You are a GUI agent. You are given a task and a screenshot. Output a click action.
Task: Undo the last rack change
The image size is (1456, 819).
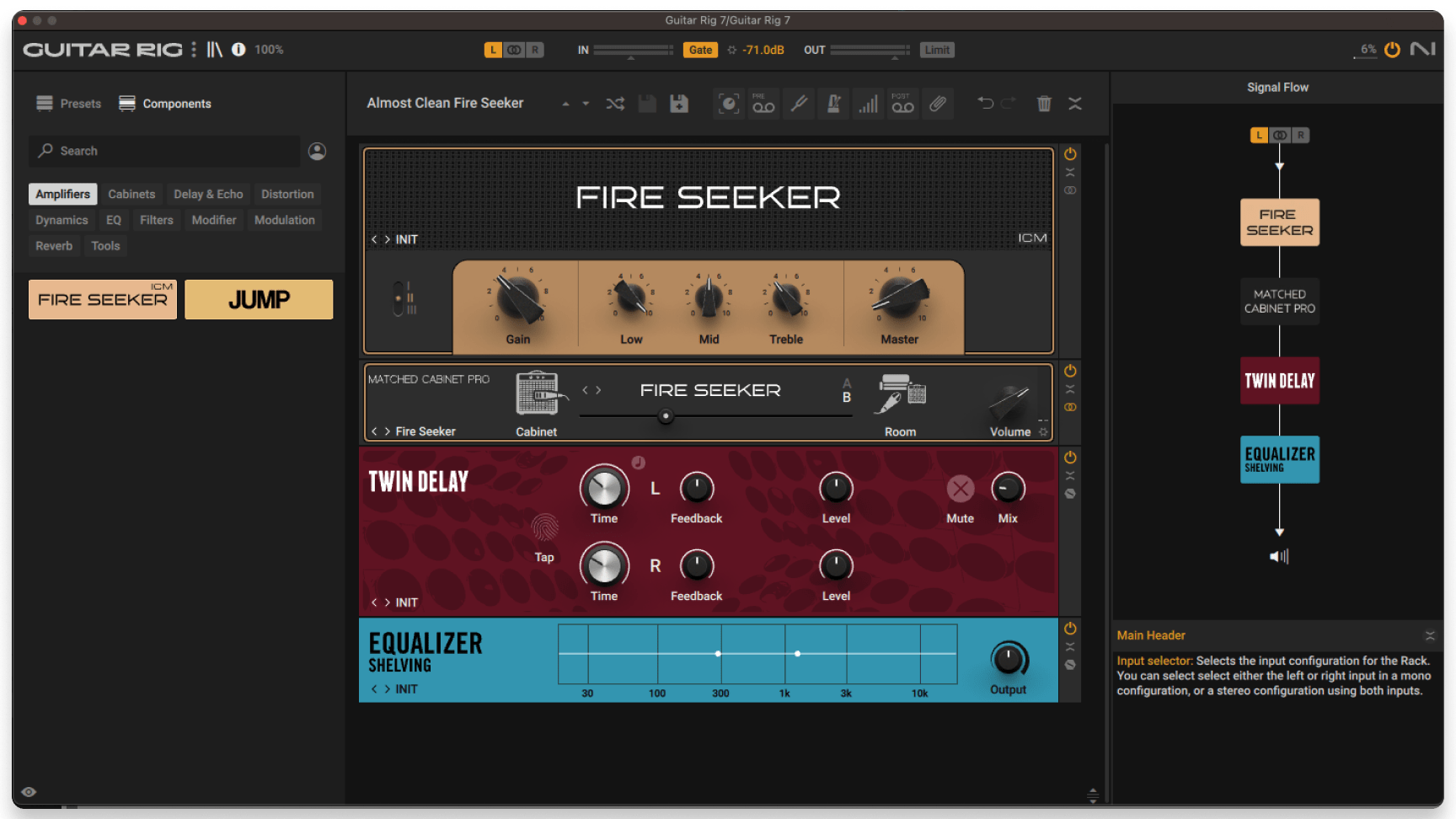[x=985, y=103]
